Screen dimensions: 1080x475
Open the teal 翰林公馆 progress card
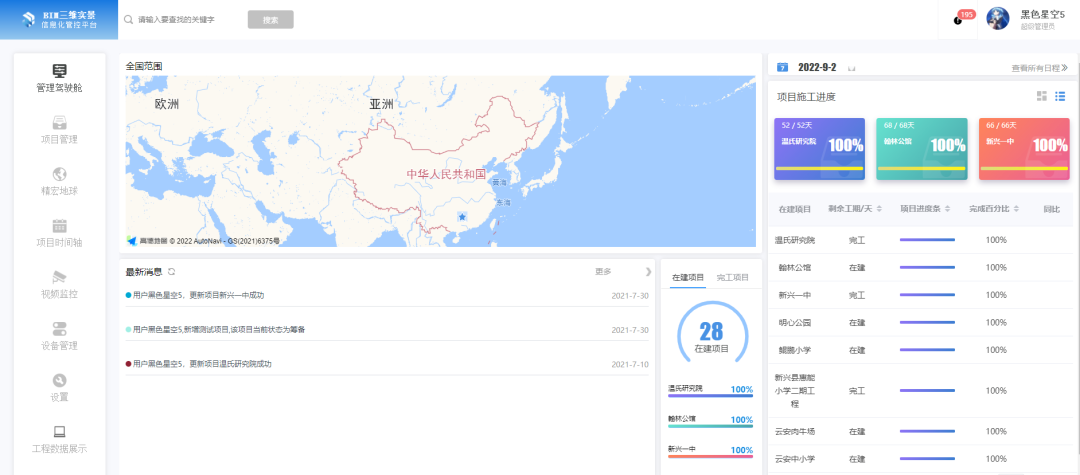[x=922, y=149]
